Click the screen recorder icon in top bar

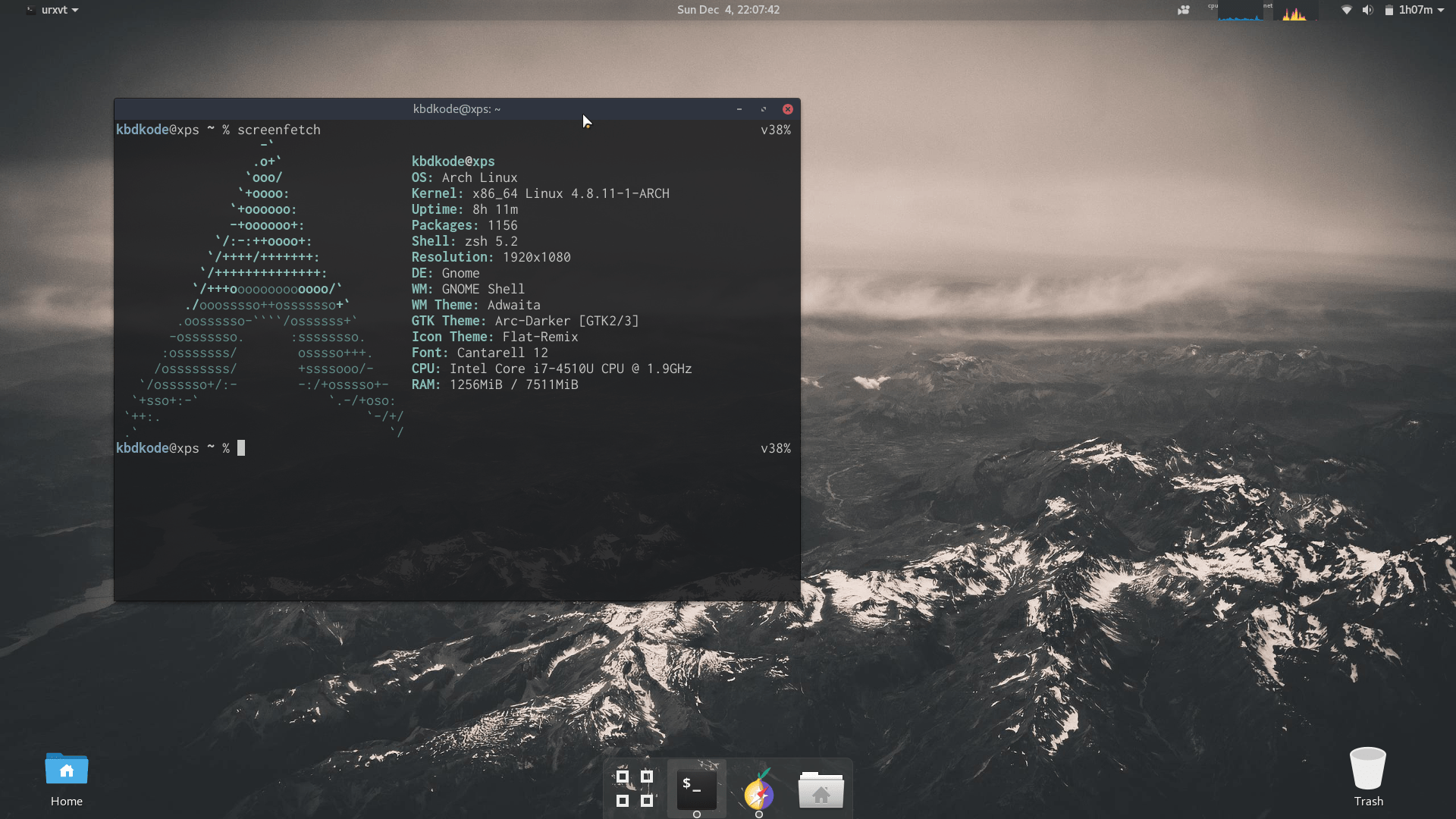[1183, 10]
